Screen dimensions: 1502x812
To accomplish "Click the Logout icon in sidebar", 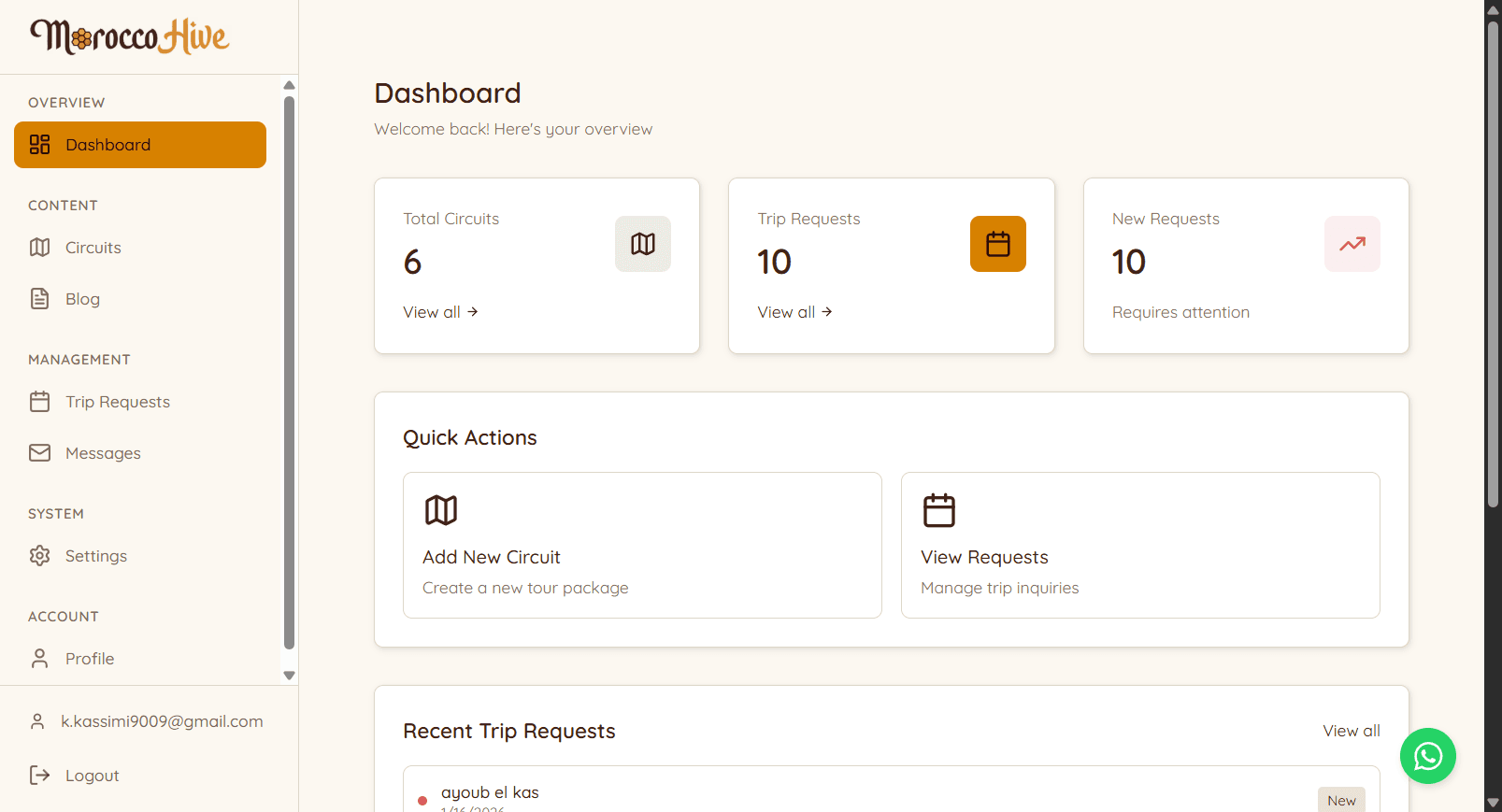I will point(39,776).
